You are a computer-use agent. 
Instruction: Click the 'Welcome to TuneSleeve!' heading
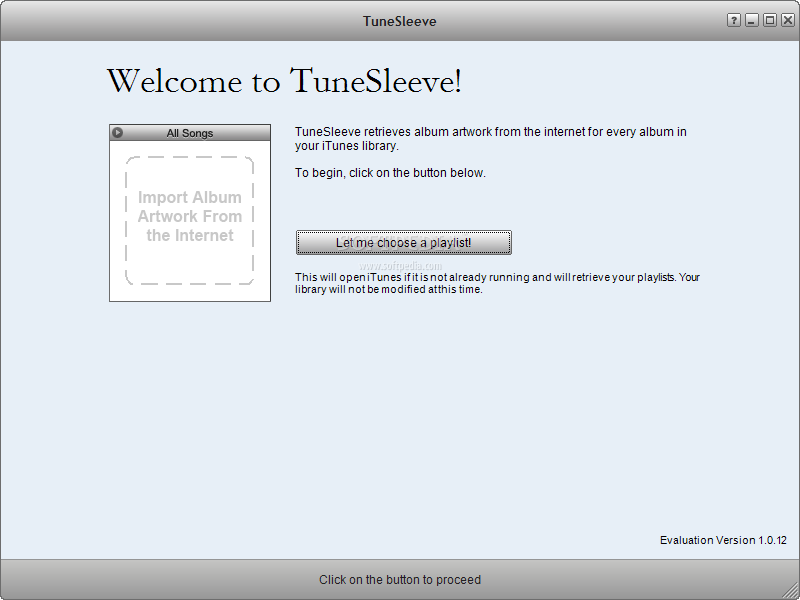[284, 81]
